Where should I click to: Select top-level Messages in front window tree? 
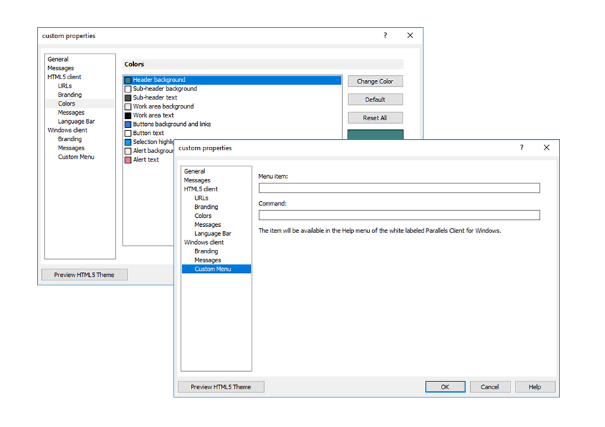click(x=197, y=180)
